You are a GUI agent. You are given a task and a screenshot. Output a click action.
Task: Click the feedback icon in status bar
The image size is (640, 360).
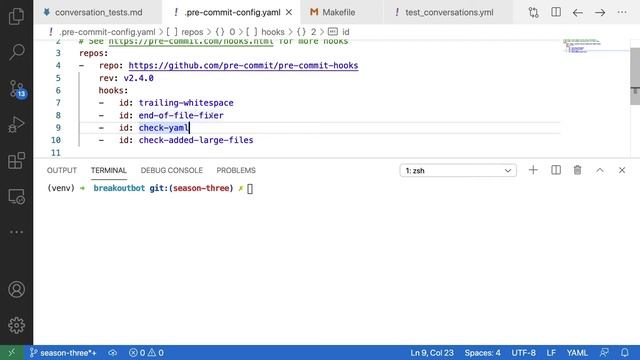(x=604, y=353)
